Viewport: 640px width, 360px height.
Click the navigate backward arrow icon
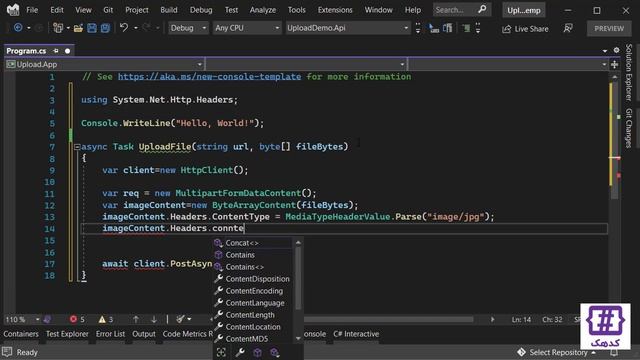click(x=18, y=28)
